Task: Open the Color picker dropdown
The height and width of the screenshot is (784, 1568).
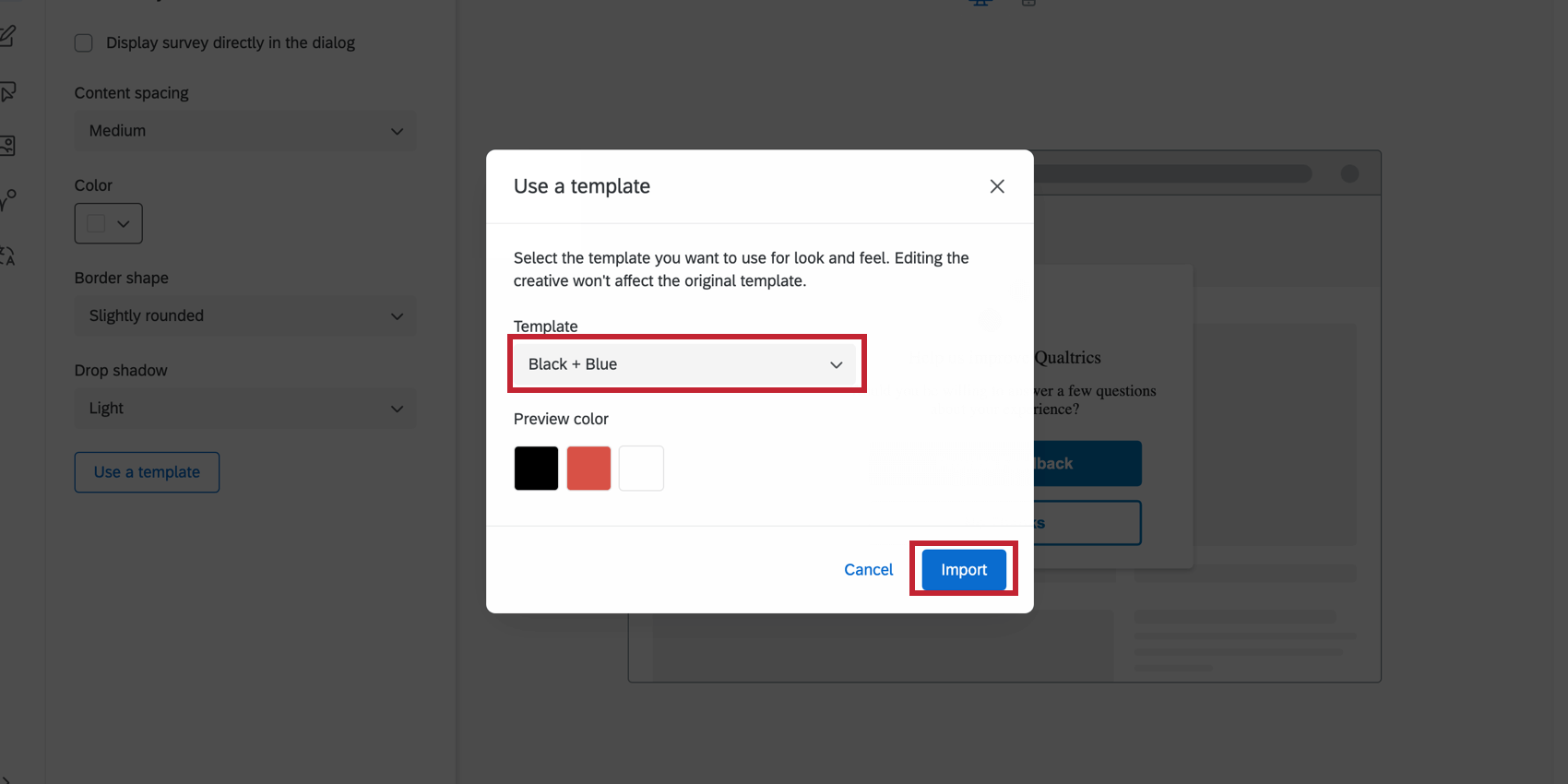Action: [109, 223]
